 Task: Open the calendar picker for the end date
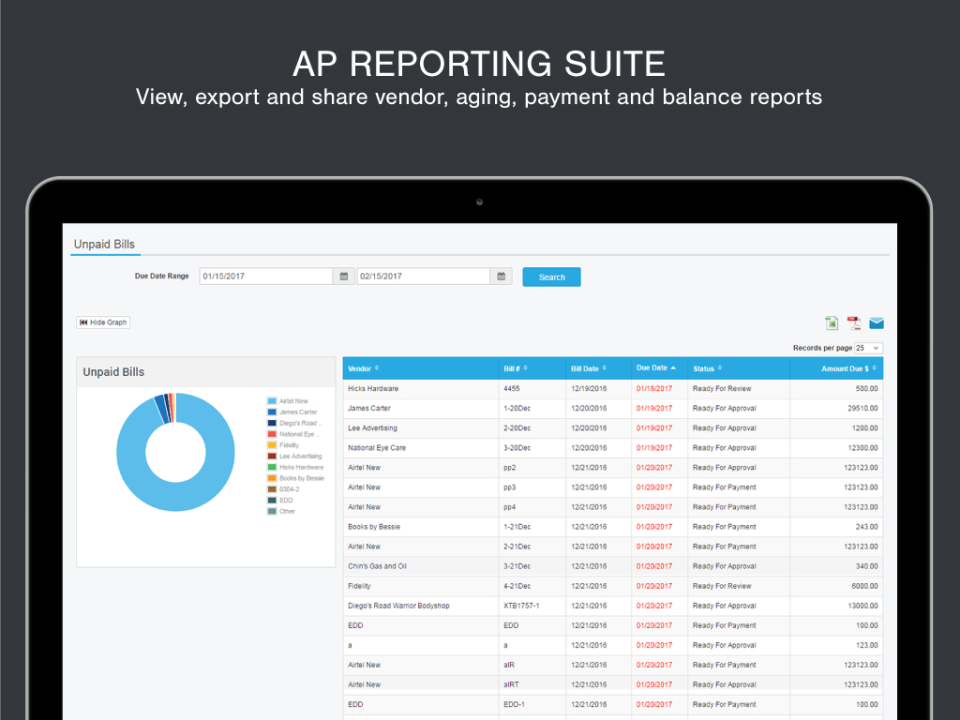pos(501,276)
